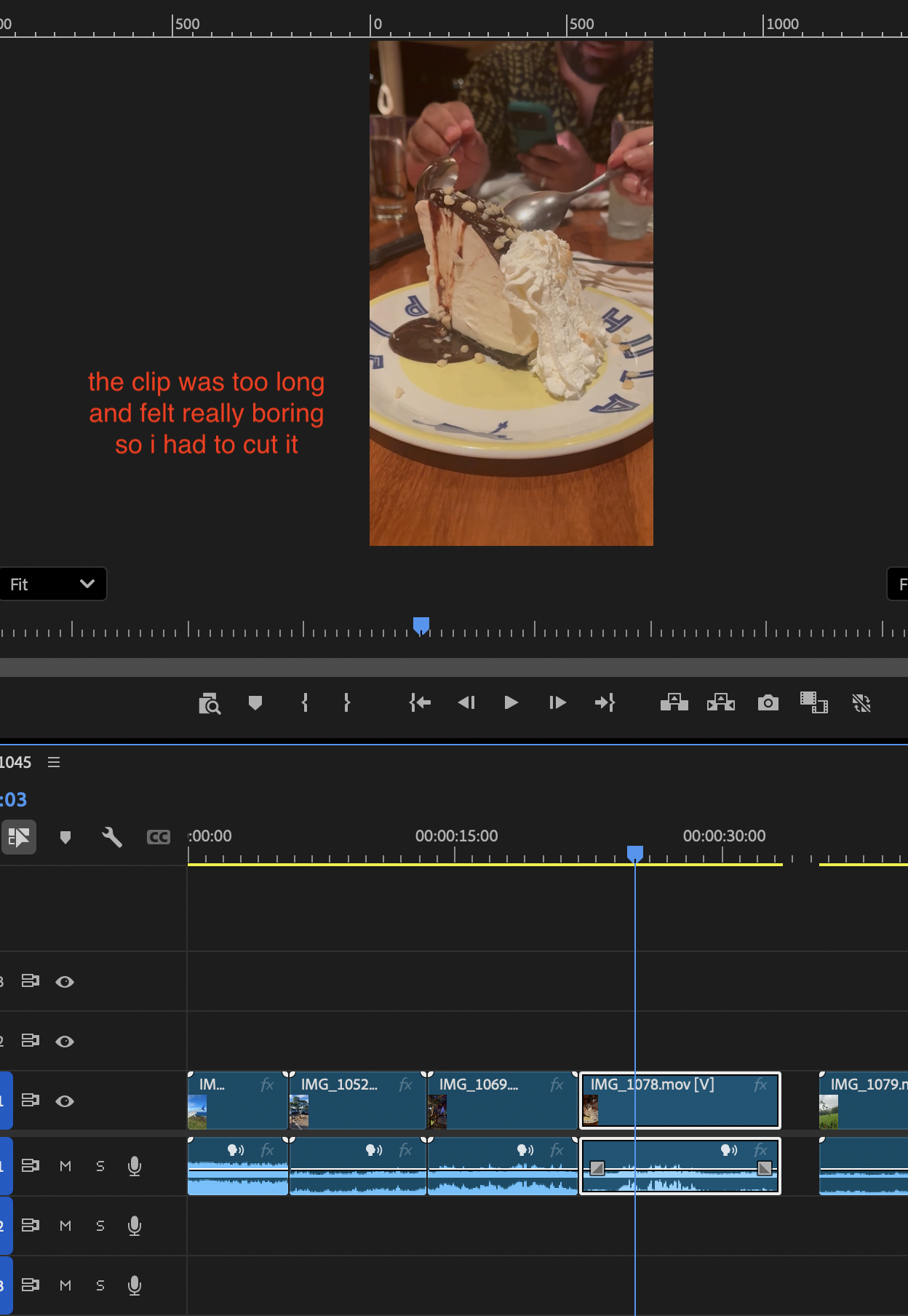The height and width of the screenshot is (1316, 908).
Task: Click the fx badge on IMG_1069 clip
Action: pyautogui.click(x=557, y=1085)
